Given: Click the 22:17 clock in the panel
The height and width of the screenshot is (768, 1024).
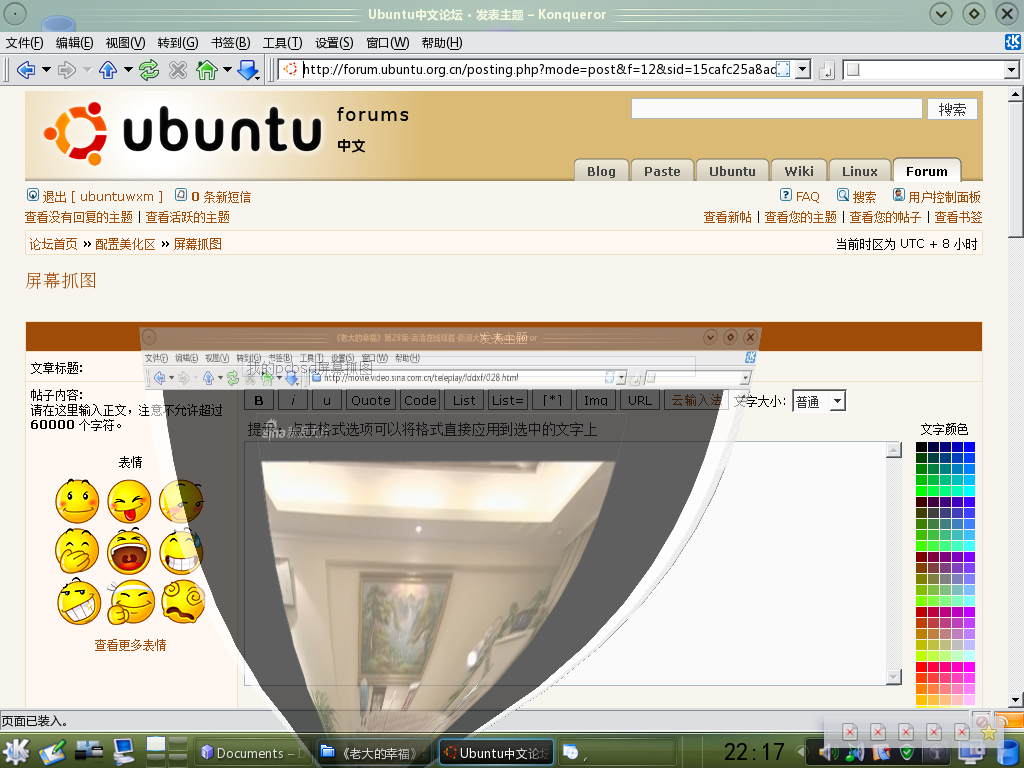Looking at the screenshot, I should (x=754, y=752).
